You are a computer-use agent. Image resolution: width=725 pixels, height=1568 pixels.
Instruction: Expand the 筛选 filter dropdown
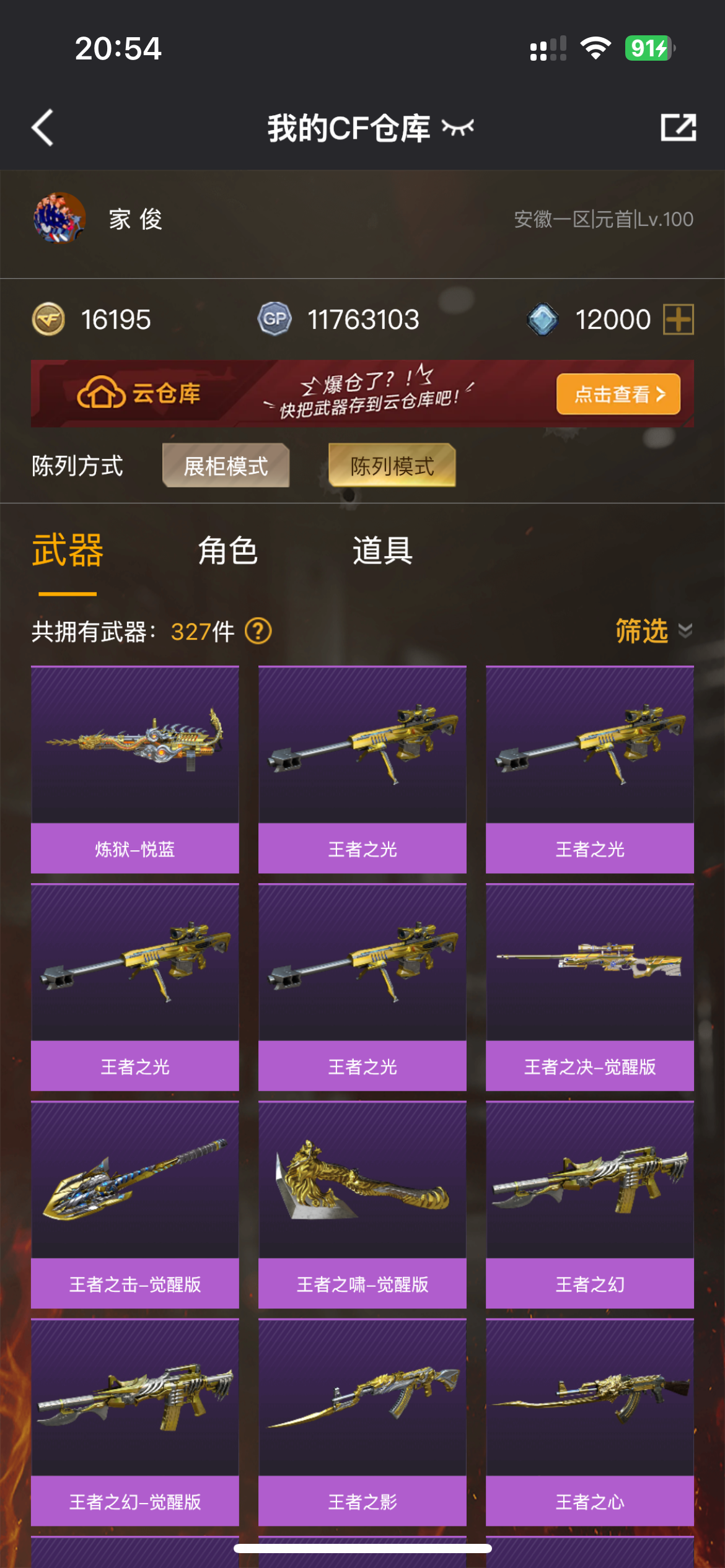654,631
